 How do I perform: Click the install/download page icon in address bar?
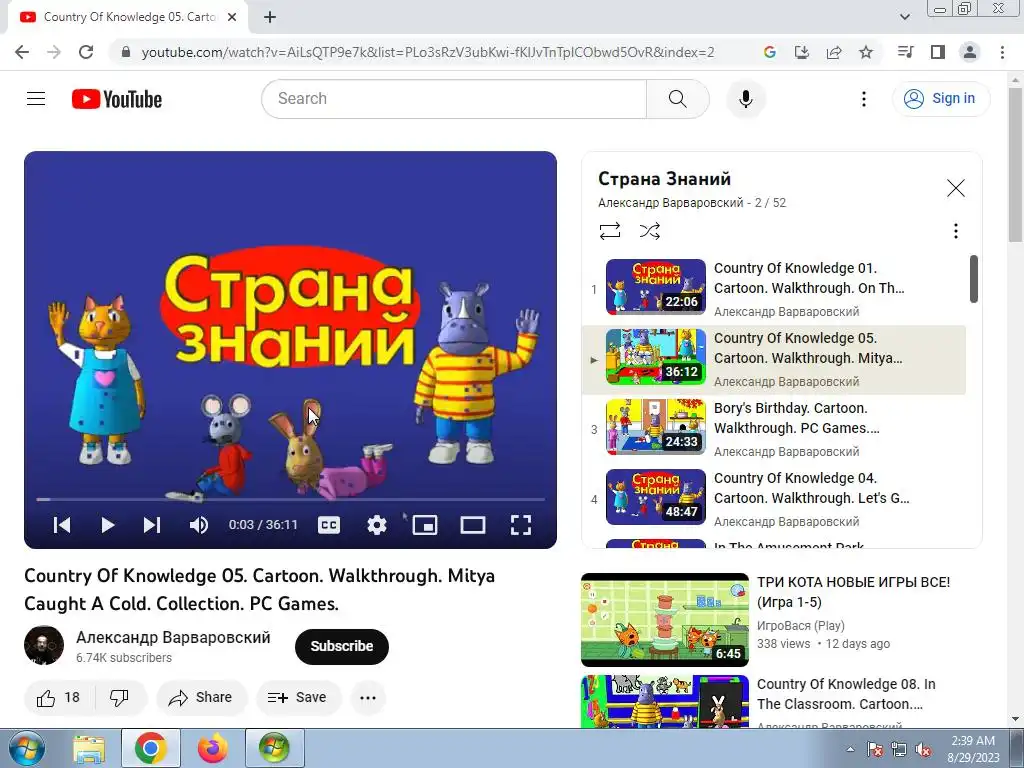[x=801, y=52]
